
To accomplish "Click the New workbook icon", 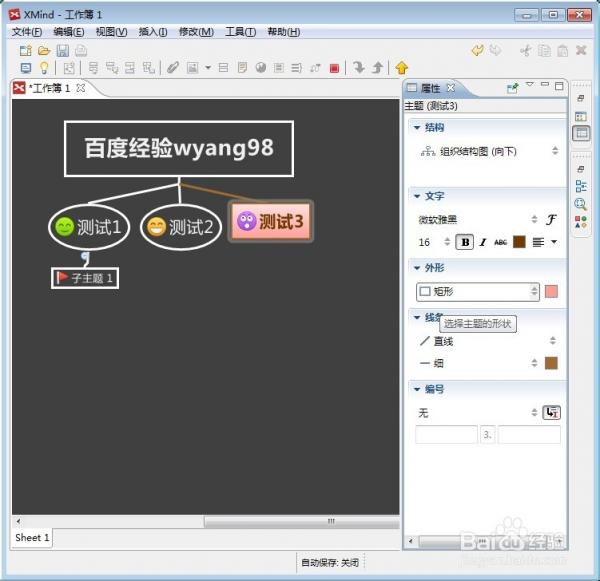I will tap(26, 51).
